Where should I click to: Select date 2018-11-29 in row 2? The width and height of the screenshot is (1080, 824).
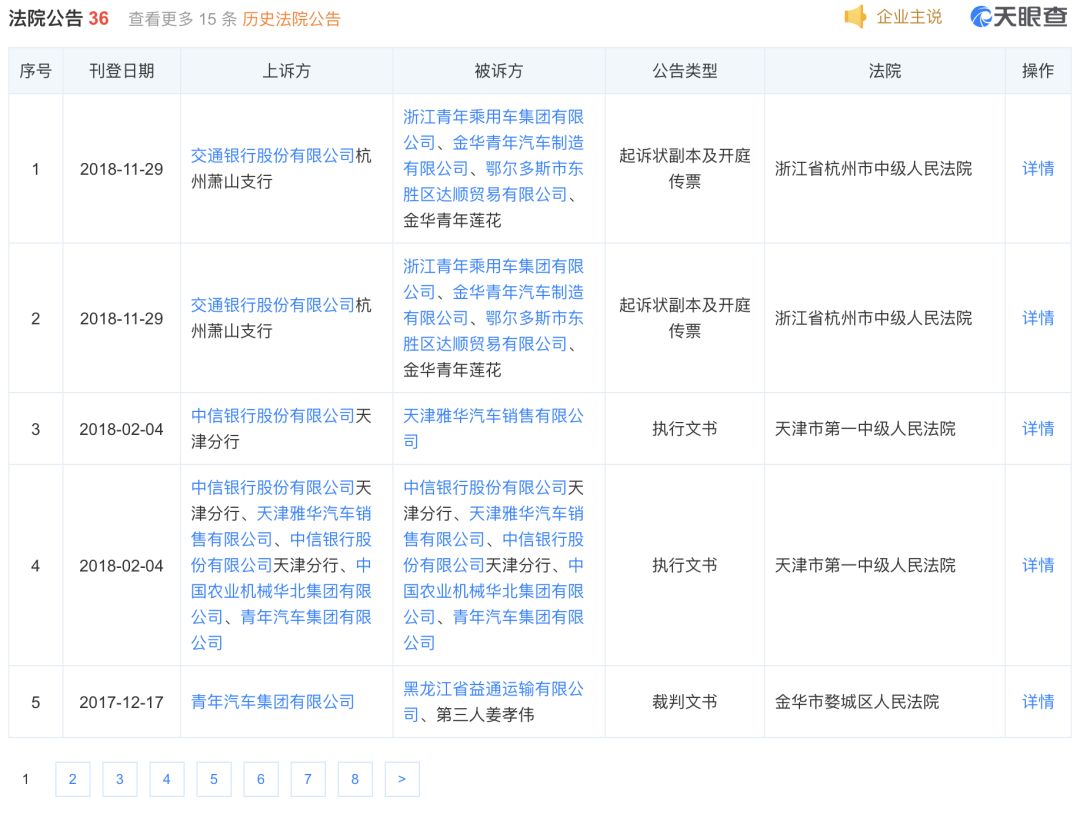tap(121, 318)
